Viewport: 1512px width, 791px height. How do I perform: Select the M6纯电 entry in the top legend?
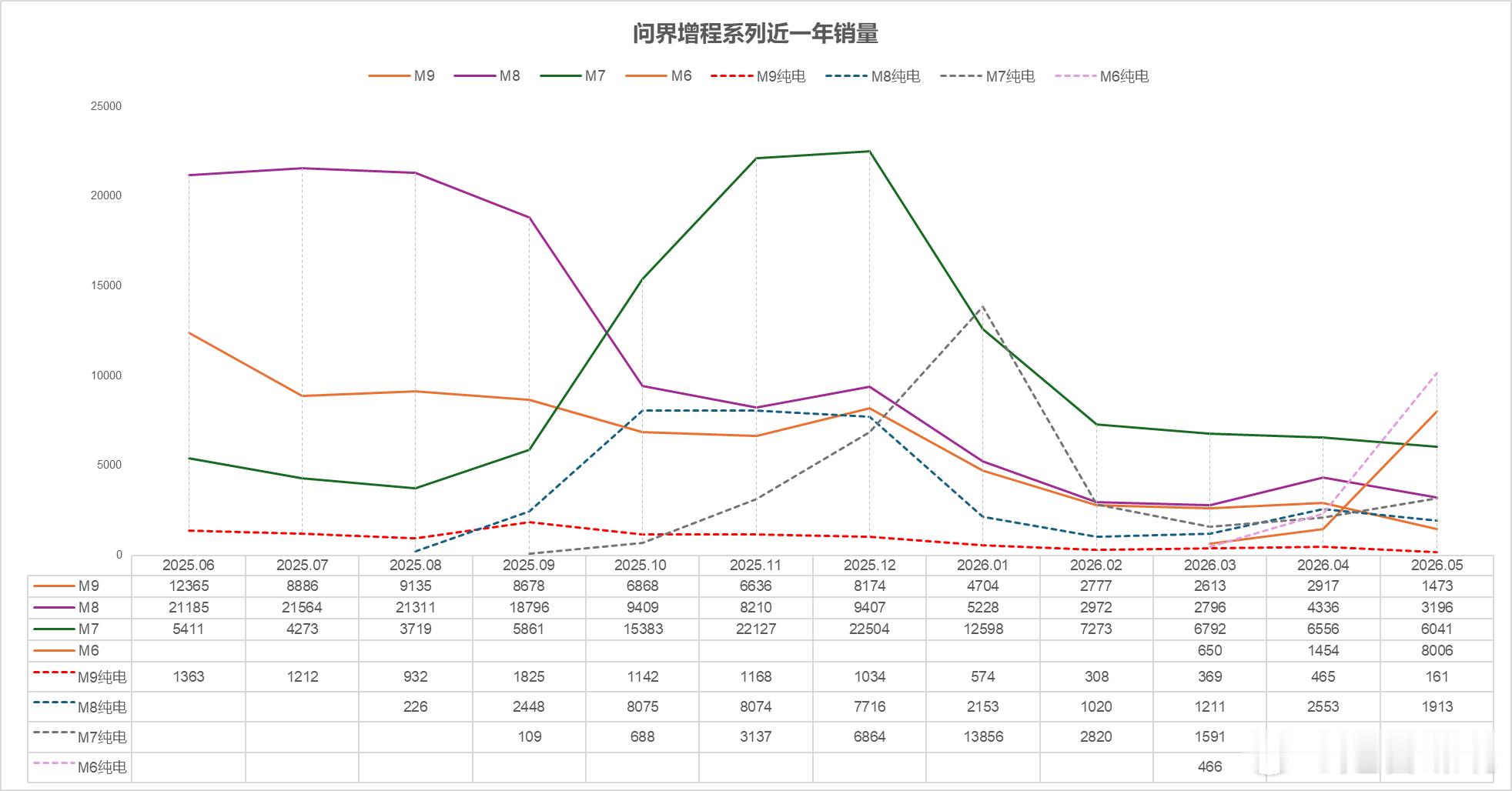pos(1102,76)
